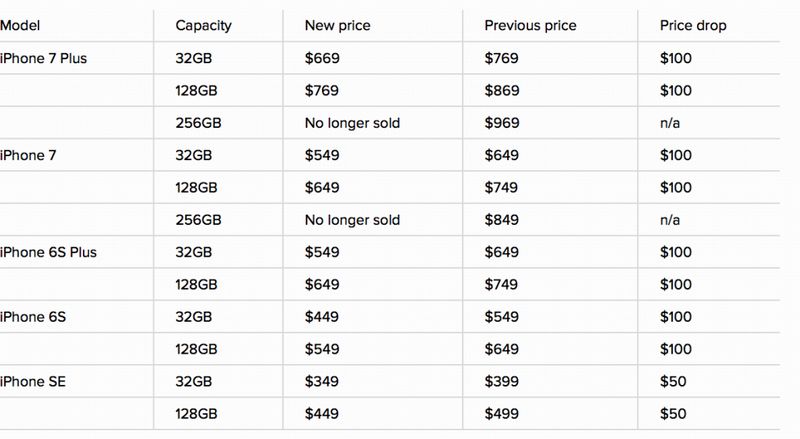
Task: Click the $669 new price cell
Action: tap(322, 58)
